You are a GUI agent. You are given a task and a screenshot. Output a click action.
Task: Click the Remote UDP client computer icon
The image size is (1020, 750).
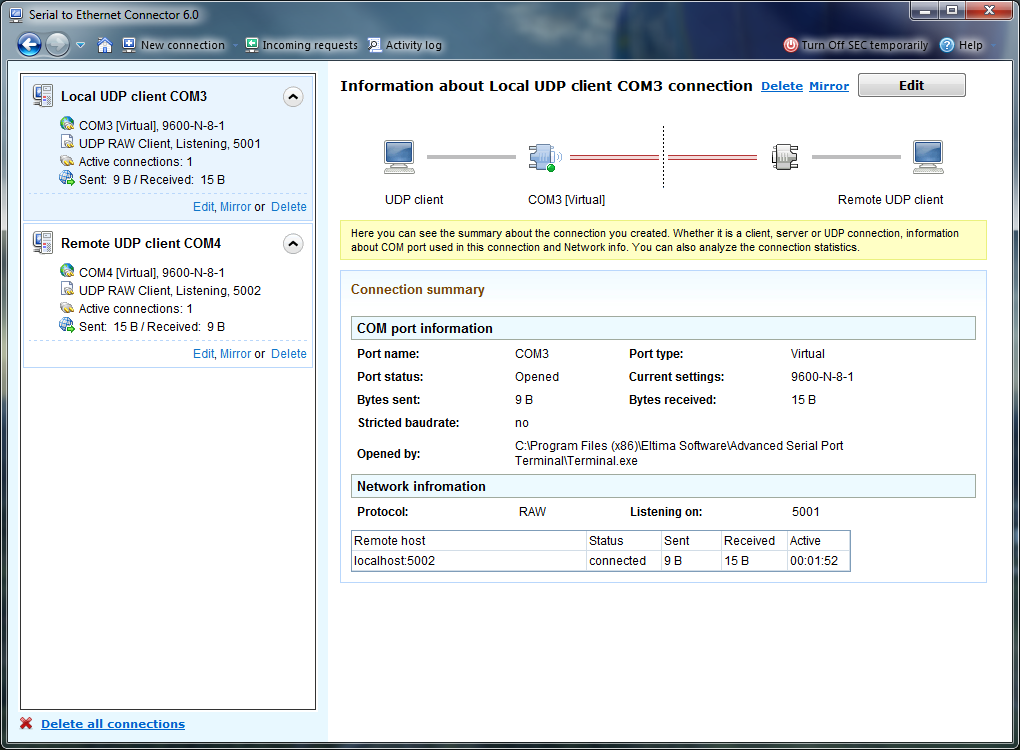point(928,157)
